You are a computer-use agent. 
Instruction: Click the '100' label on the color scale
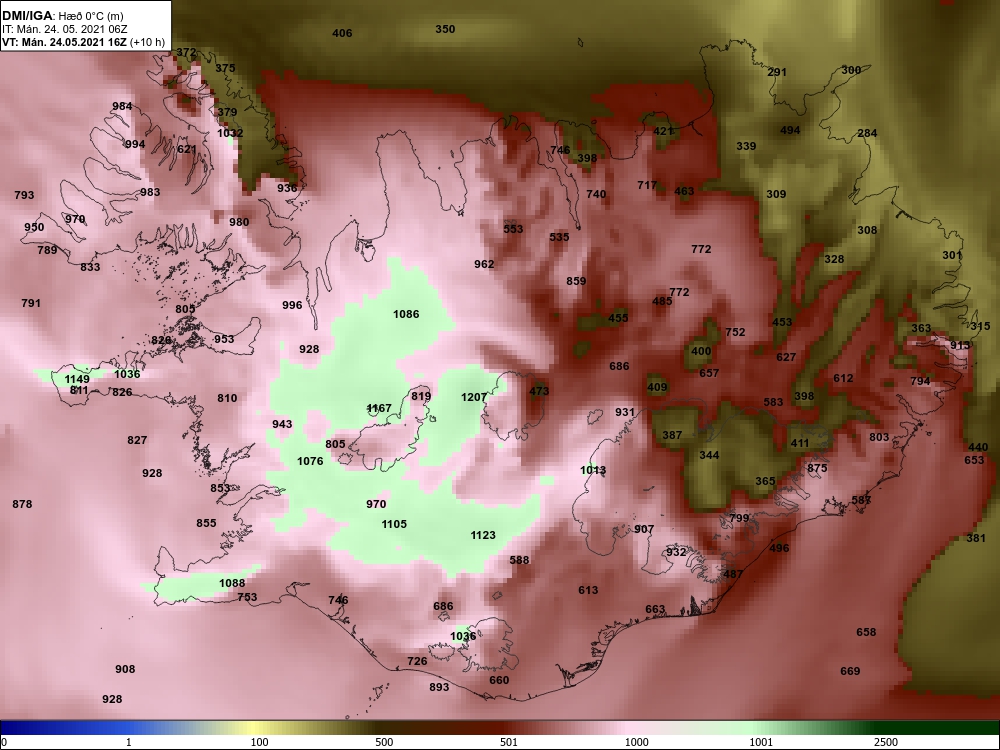[x=259, y=742]
